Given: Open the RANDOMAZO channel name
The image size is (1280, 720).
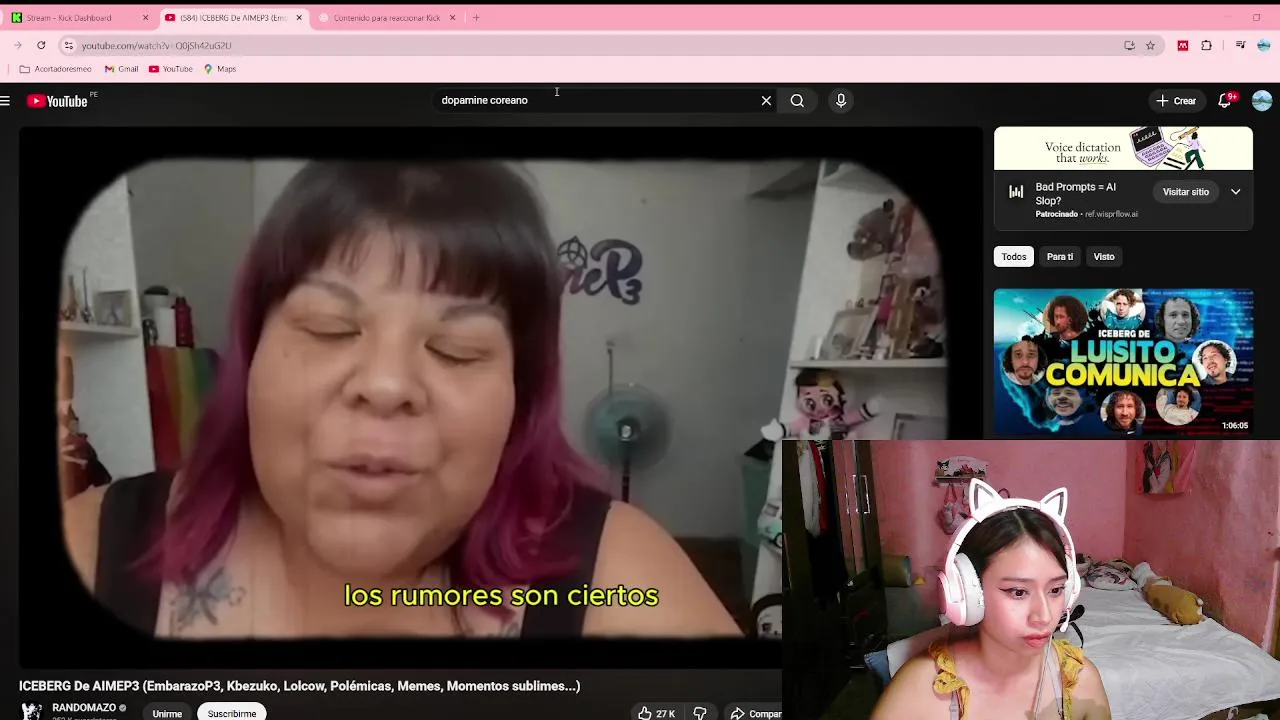Looking at the screenshot, I should pyautogui.click(x=84, y=708).
